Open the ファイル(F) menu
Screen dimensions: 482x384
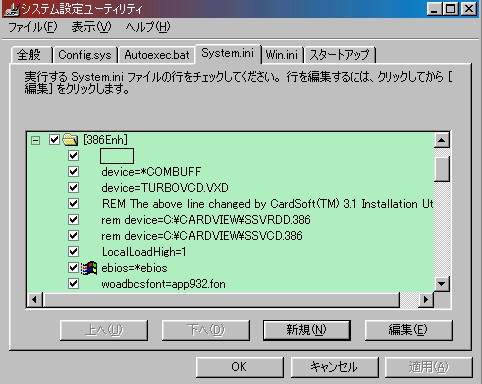pos(33,27)
